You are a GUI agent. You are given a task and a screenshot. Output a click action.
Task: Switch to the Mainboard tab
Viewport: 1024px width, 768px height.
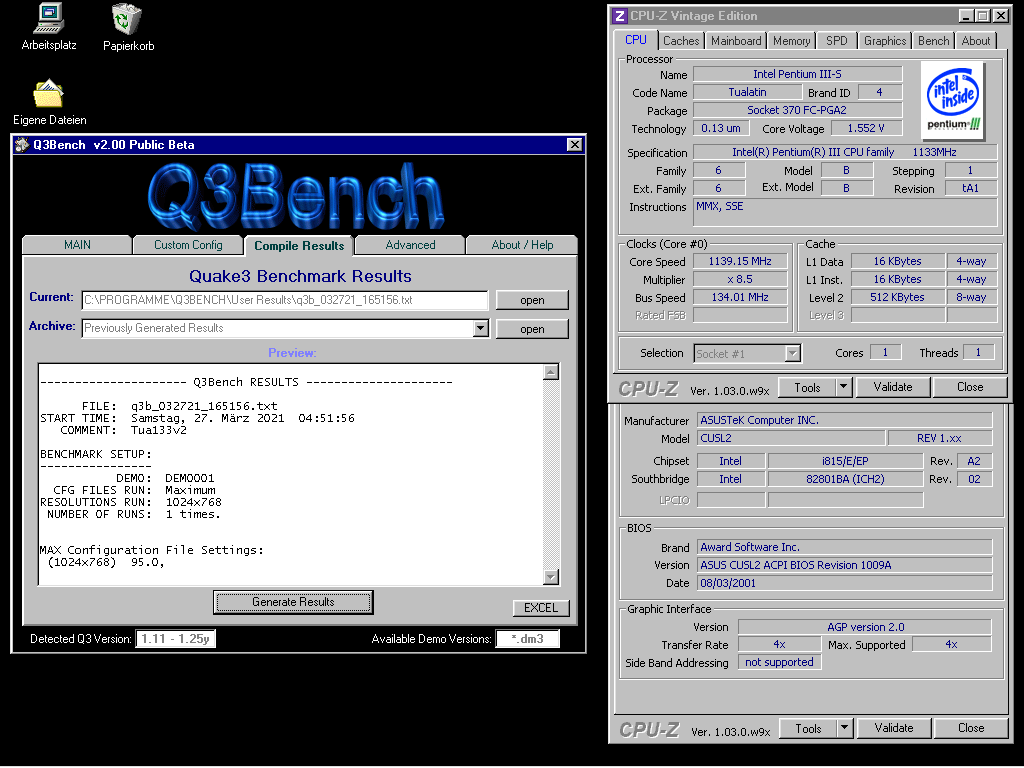tap(736, 40)
